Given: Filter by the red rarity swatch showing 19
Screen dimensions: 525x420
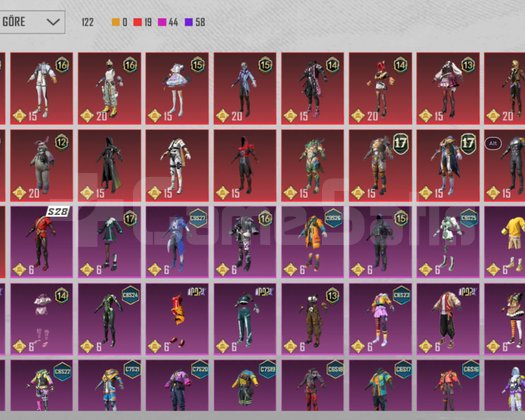Looking at the screenshot, I should [x=138, y=22].
